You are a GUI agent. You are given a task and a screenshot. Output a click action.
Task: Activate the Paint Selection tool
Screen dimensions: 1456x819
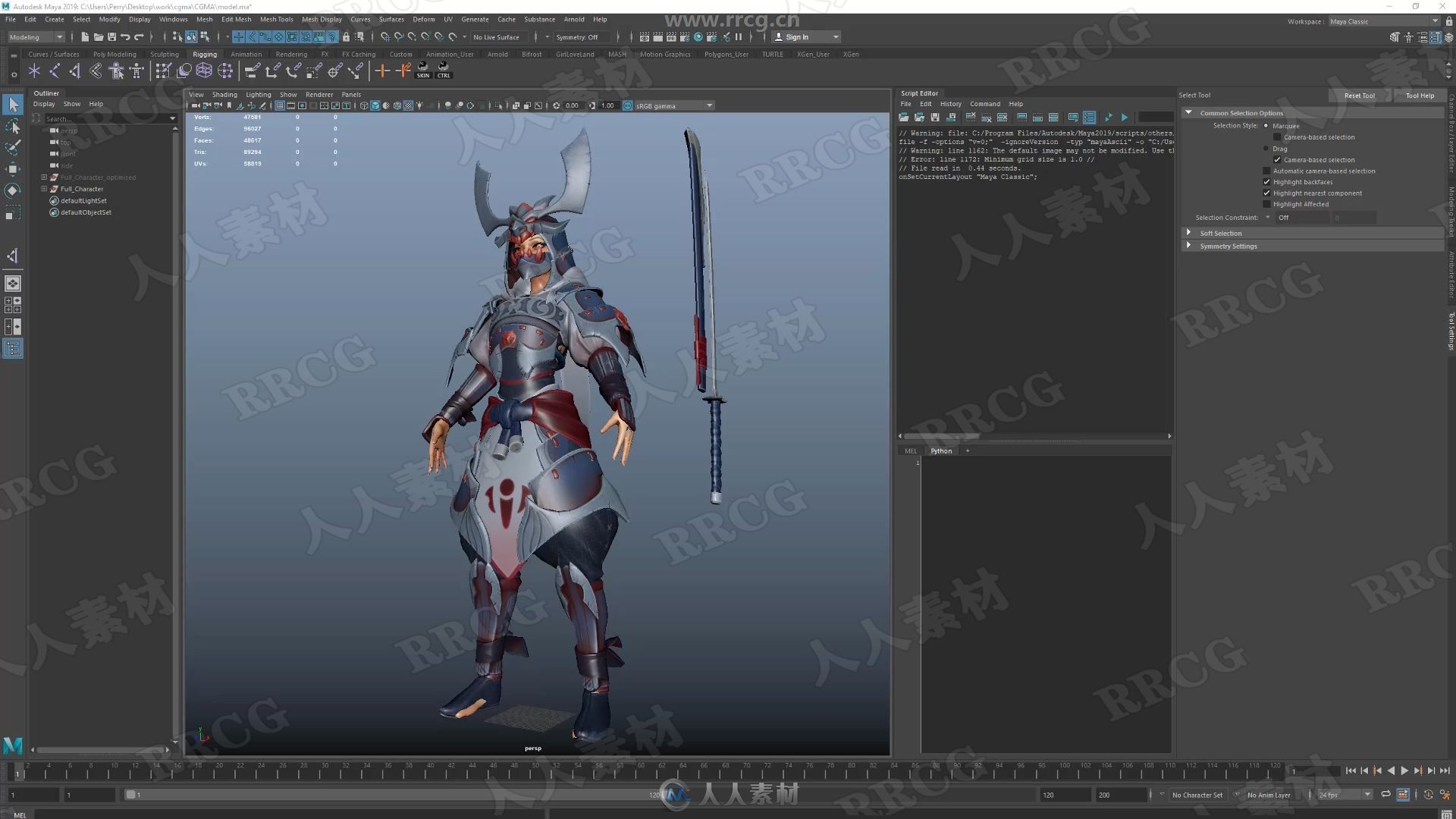(x=13, y=147)
